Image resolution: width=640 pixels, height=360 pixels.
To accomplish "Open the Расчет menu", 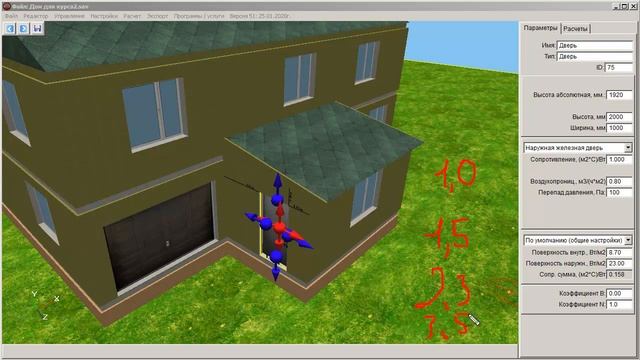I will coord(132,16).
